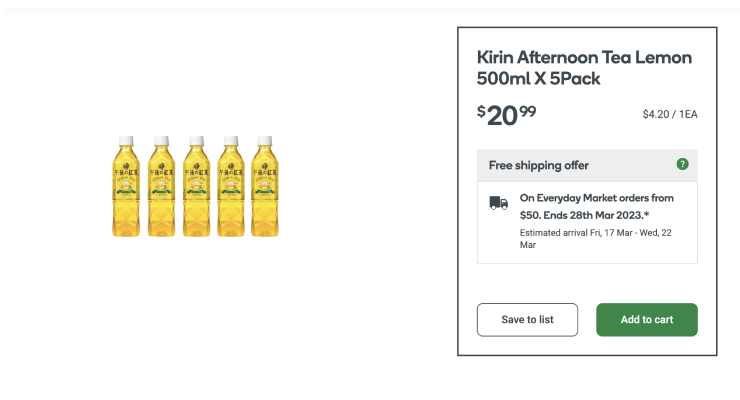Click the $4.20 / 1EA unit price
The width and height of the screenshot is (740, 400).
(x=669, y=114)
